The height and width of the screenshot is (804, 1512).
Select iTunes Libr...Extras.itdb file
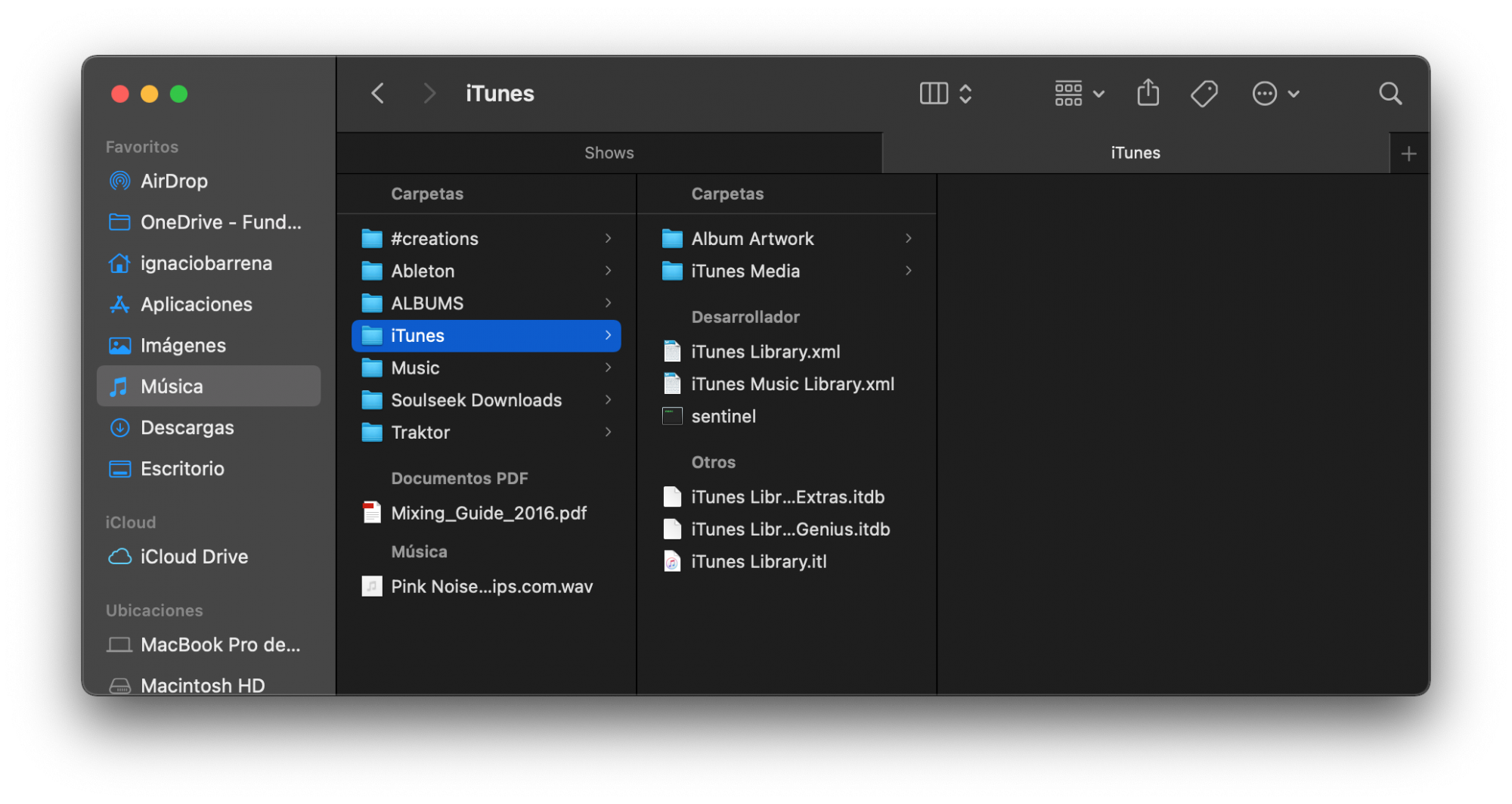pos(787,497)
